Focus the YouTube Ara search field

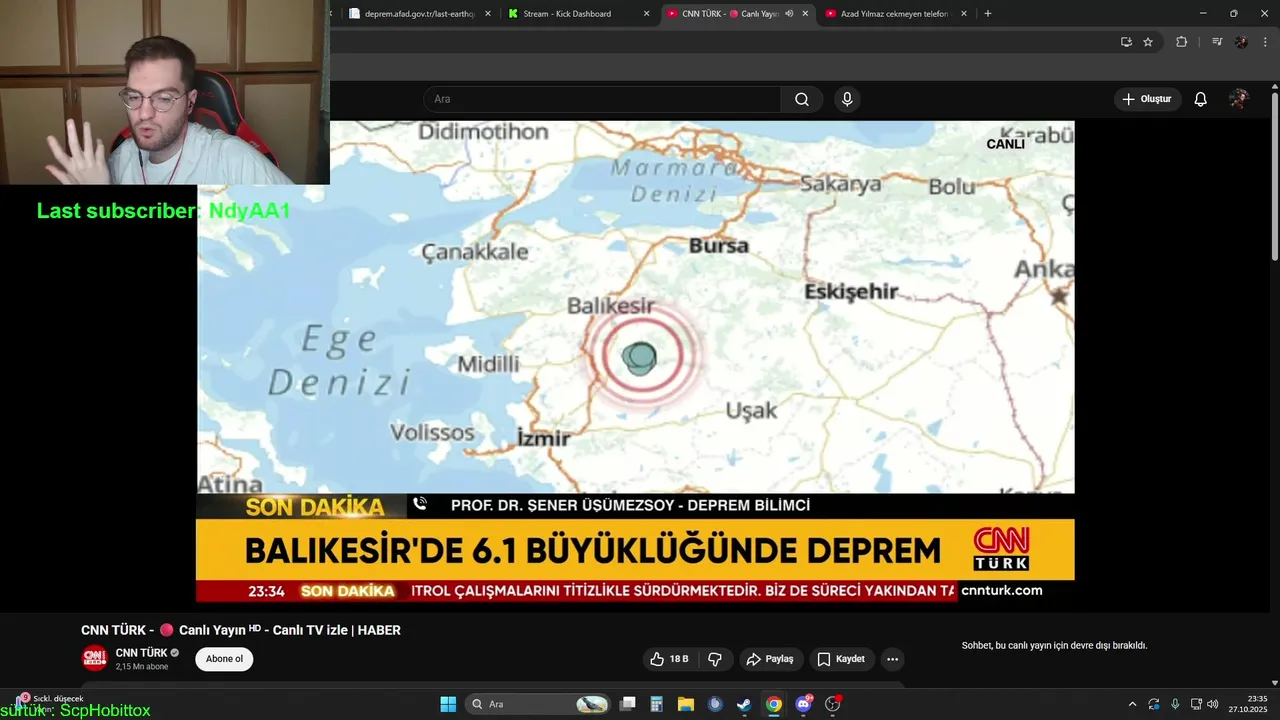(x=603, y=99)
